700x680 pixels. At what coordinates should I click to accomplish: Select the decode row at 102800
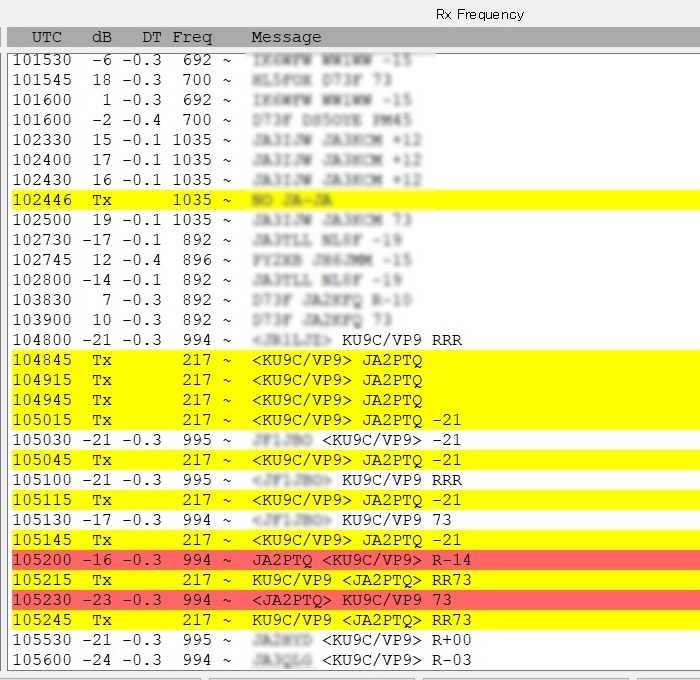point(355,280)
